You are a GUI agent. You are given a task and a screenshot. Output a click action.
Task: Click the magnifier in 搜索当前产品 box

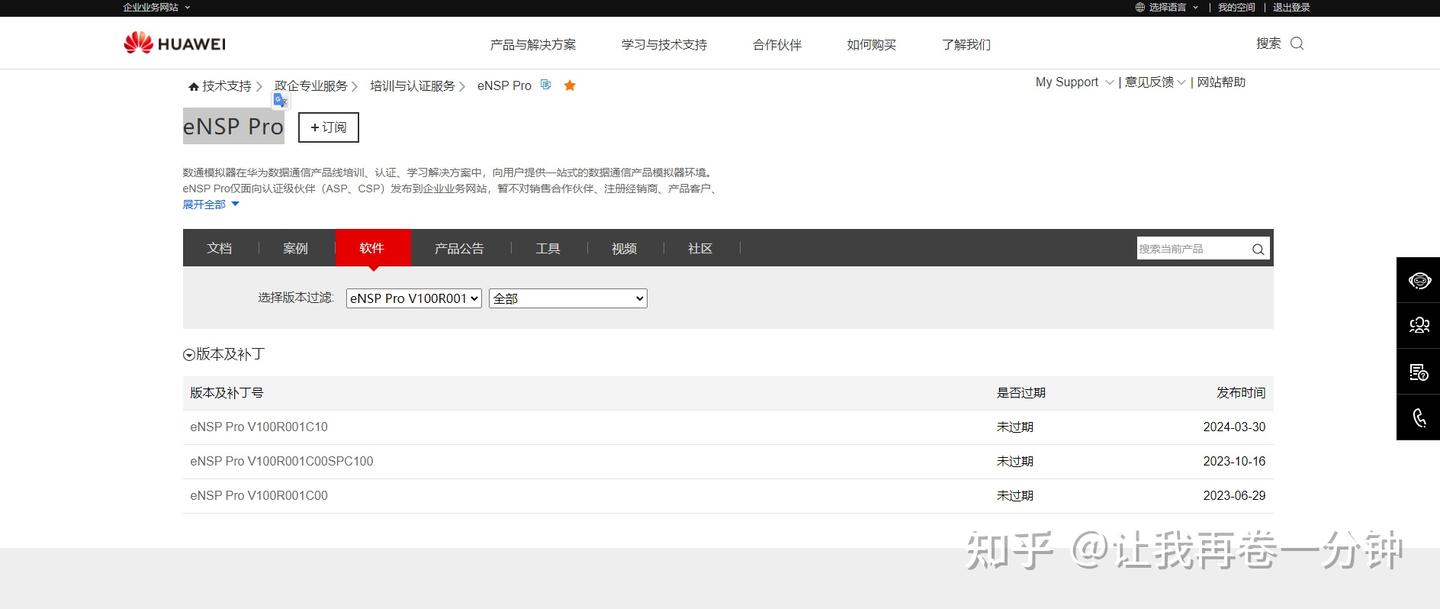click(x=1257, y=248)
